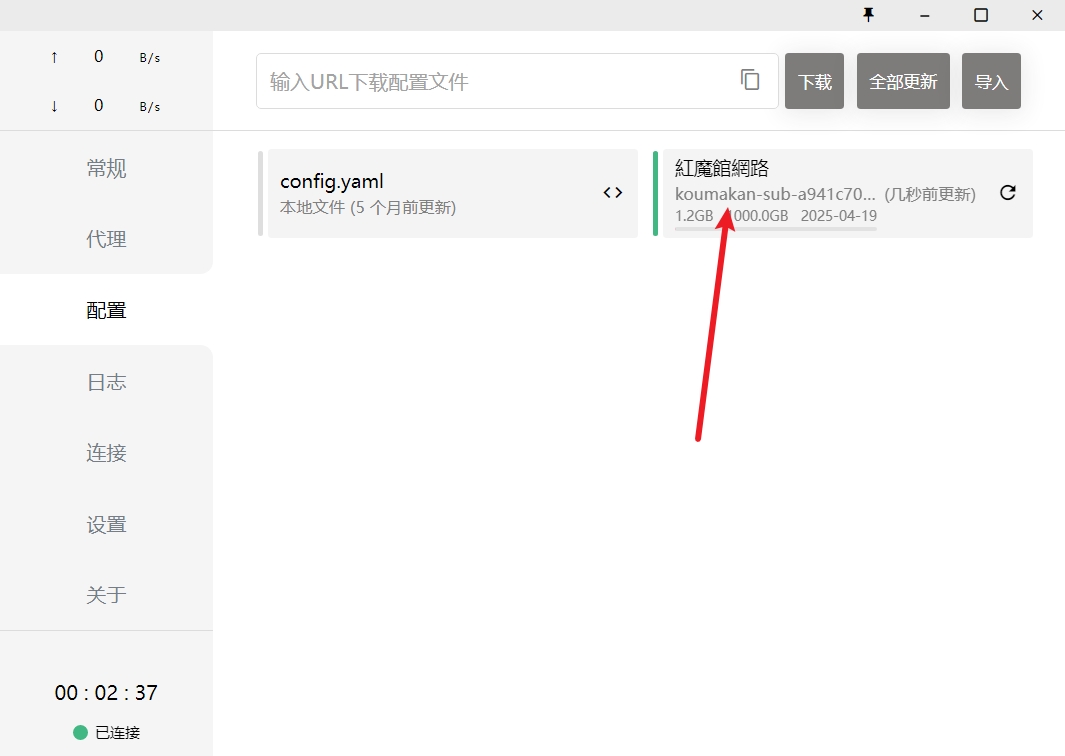1065x756 pixels.
Task: Focus the 输入URL下载配置文件 input field
Action: coord(495,81)
